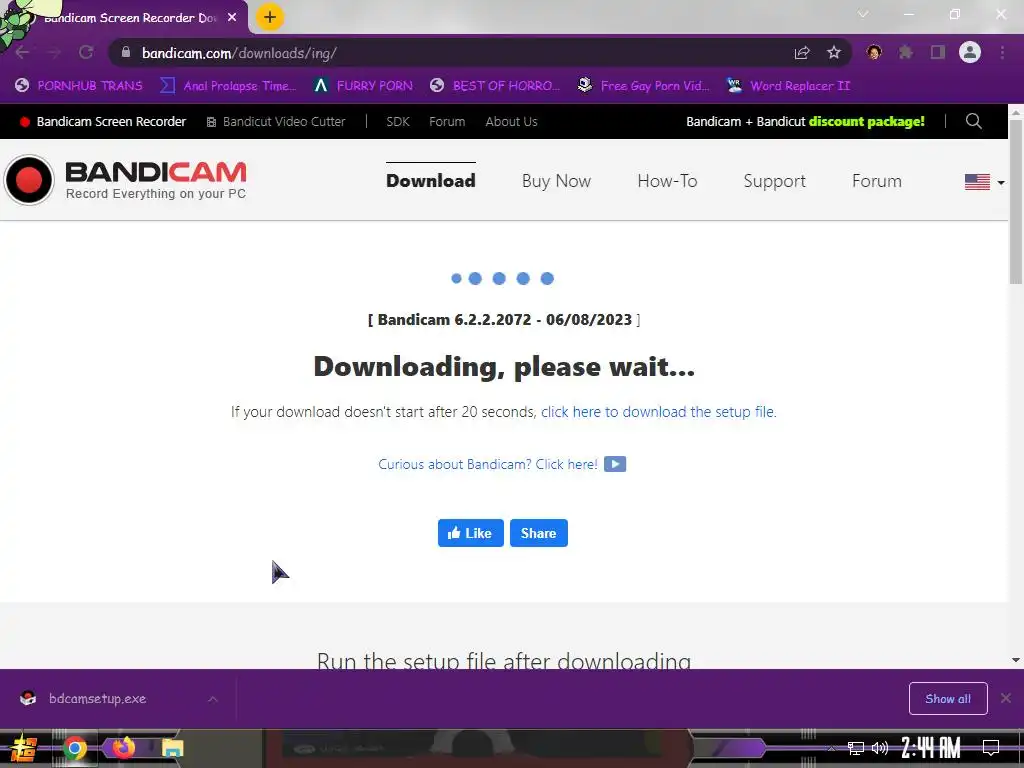Click the share page icon in address bar

pos(802,53)
